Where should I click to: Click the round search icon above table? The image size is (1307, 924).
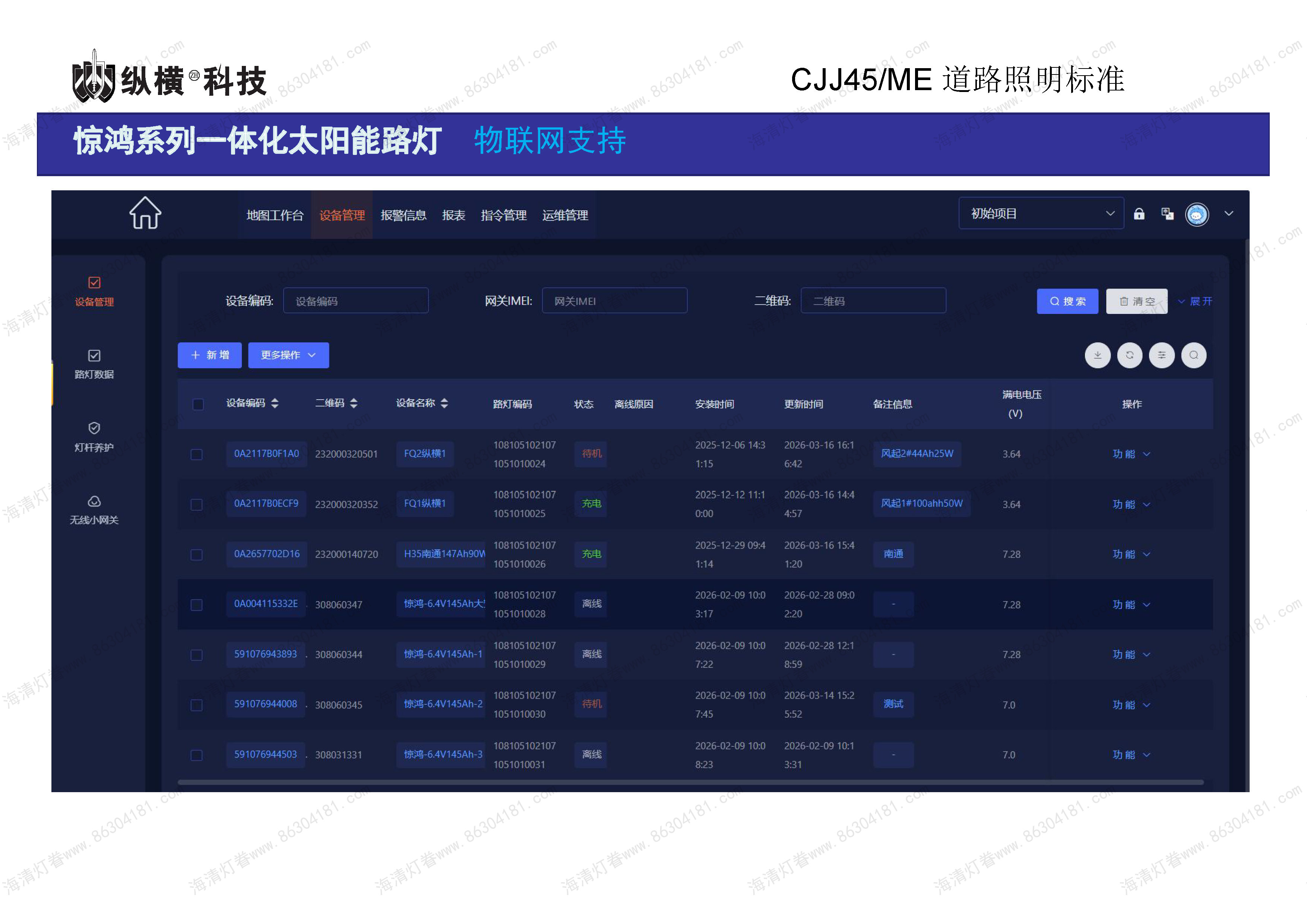coord(1194,356)
